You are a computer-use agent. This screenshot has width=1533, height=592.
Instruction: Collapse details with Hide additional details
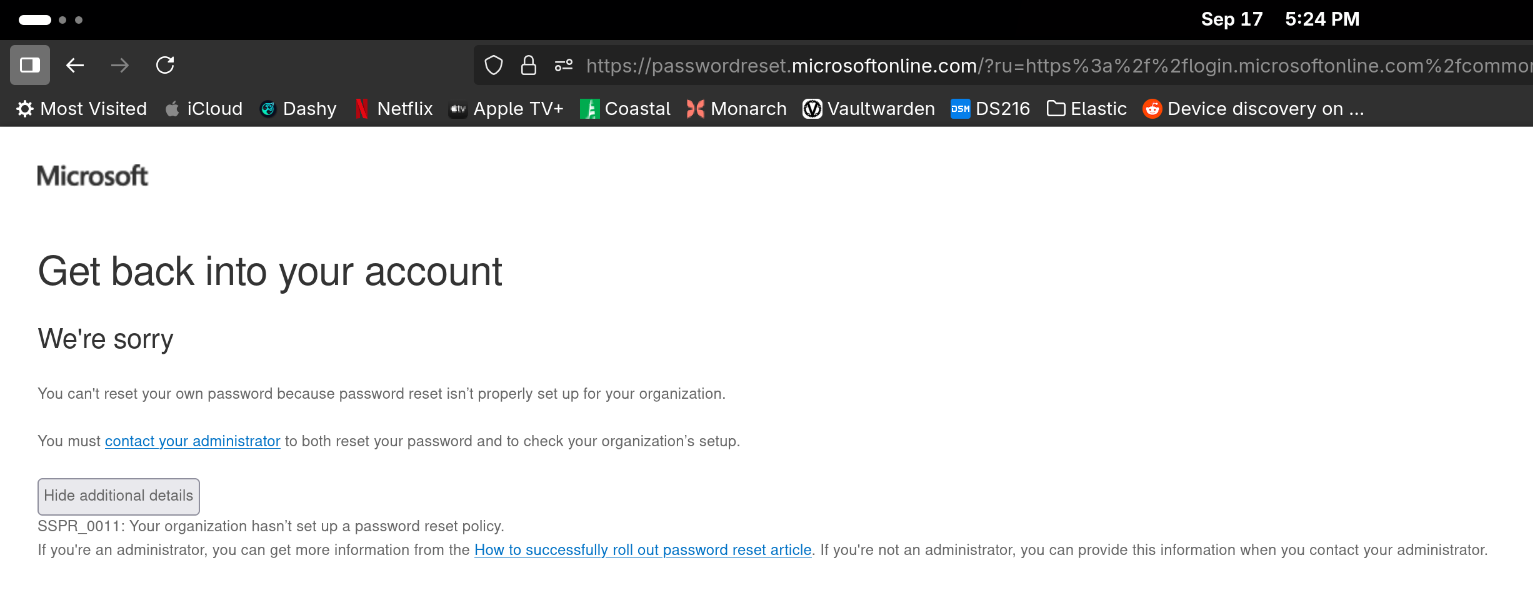[118, 496]
